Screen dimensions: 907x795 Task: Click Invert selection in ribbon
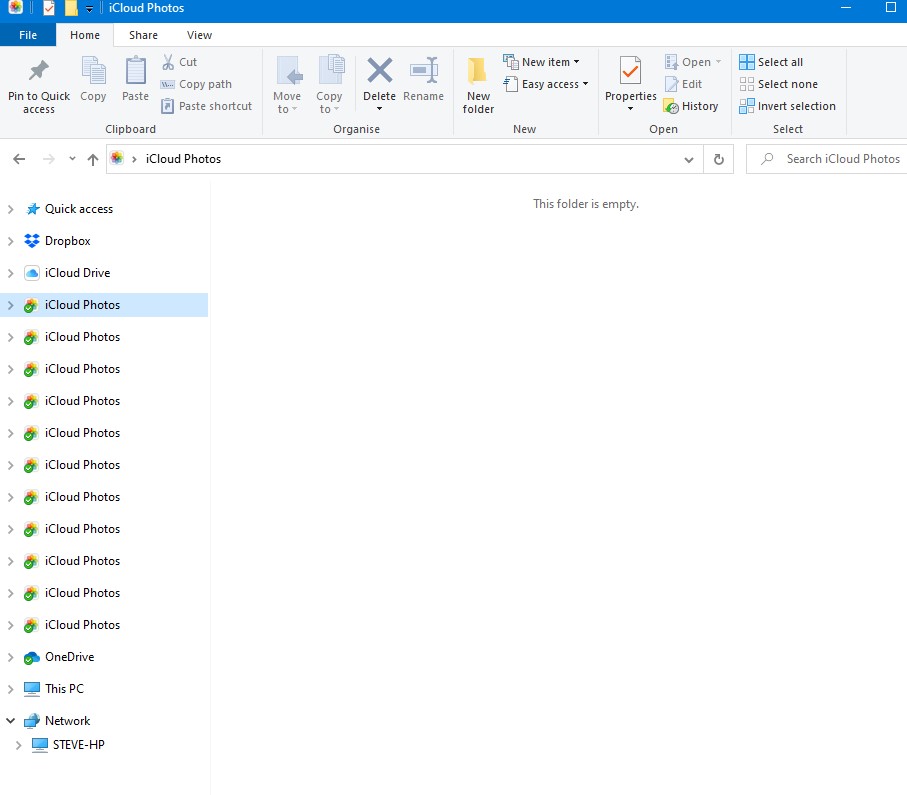787,106
